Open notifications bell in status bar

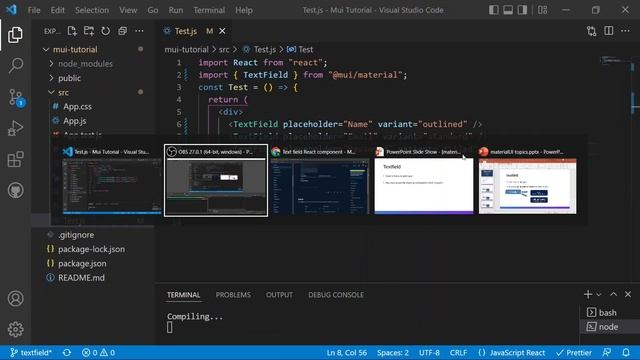[626, 353]
